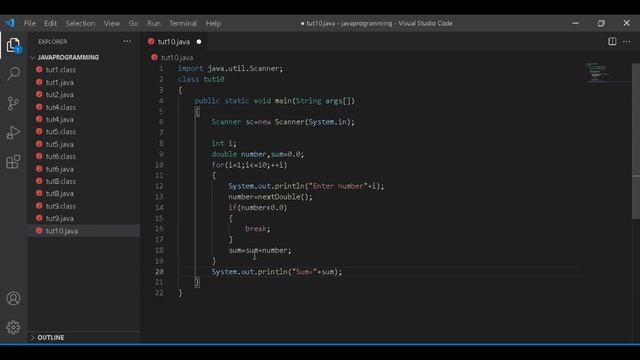Collapse the JAVAPROGRAMMING folder section
640x360 pixels.
tap(68, 58)
